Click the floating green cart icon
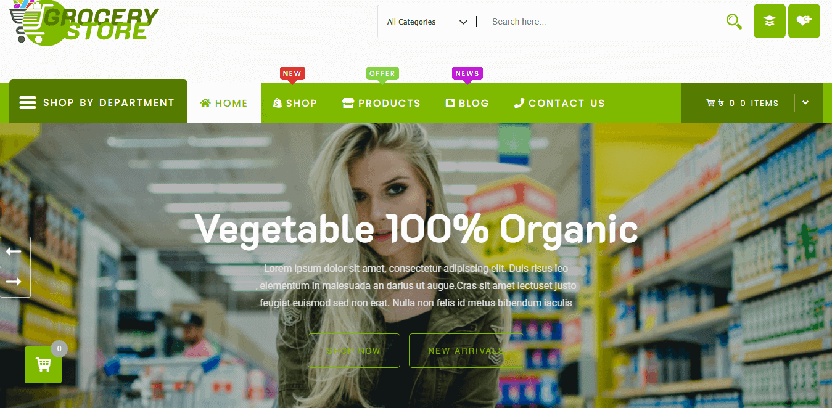 click(44, 364)
